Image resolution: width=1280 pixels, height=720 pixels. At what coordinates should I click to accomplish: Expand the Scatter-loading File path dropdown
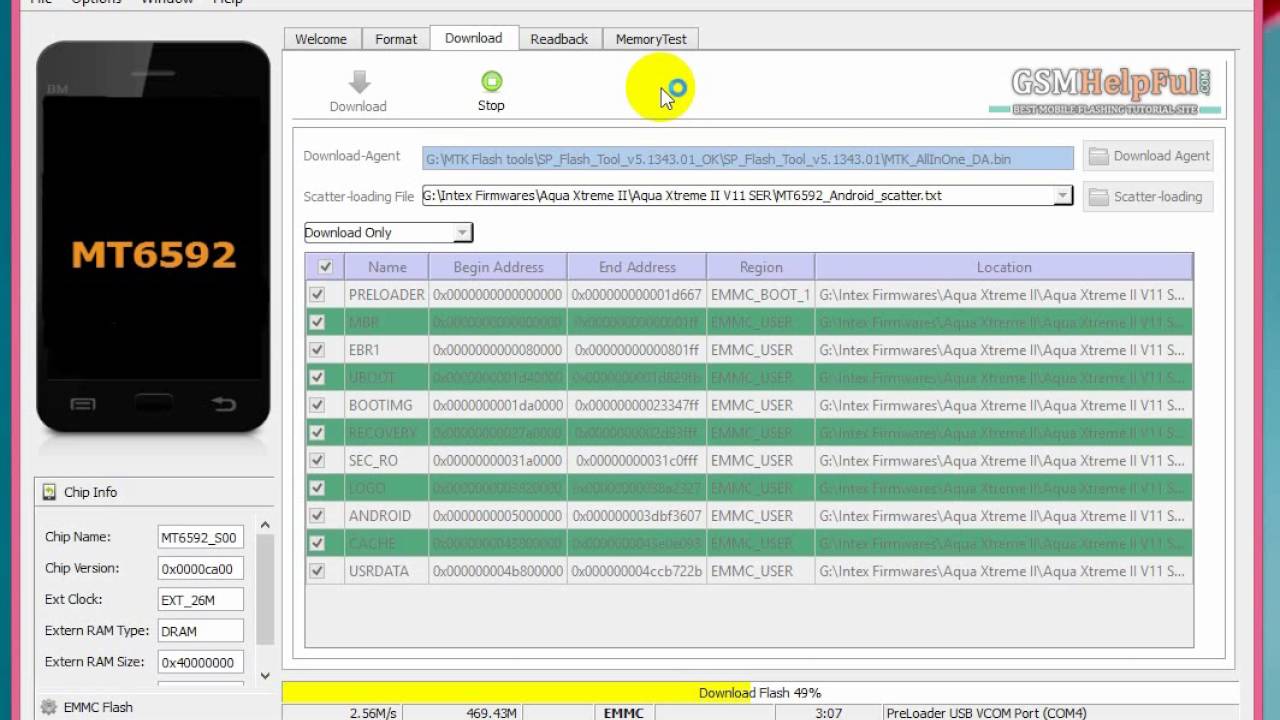(1062, 196)
